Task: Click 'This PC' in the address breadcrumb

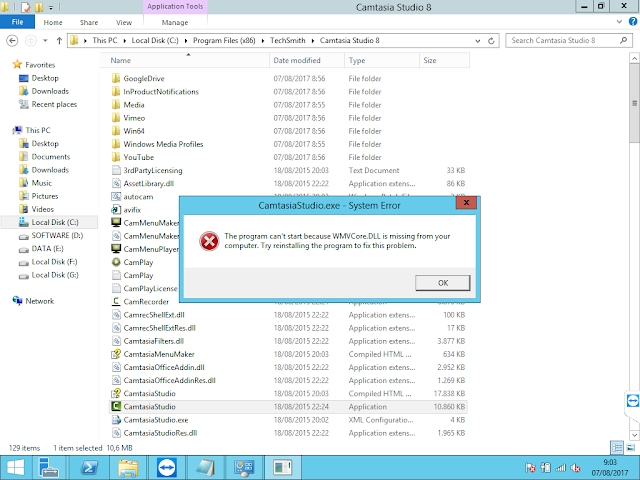Action: [x=104, y=40]
